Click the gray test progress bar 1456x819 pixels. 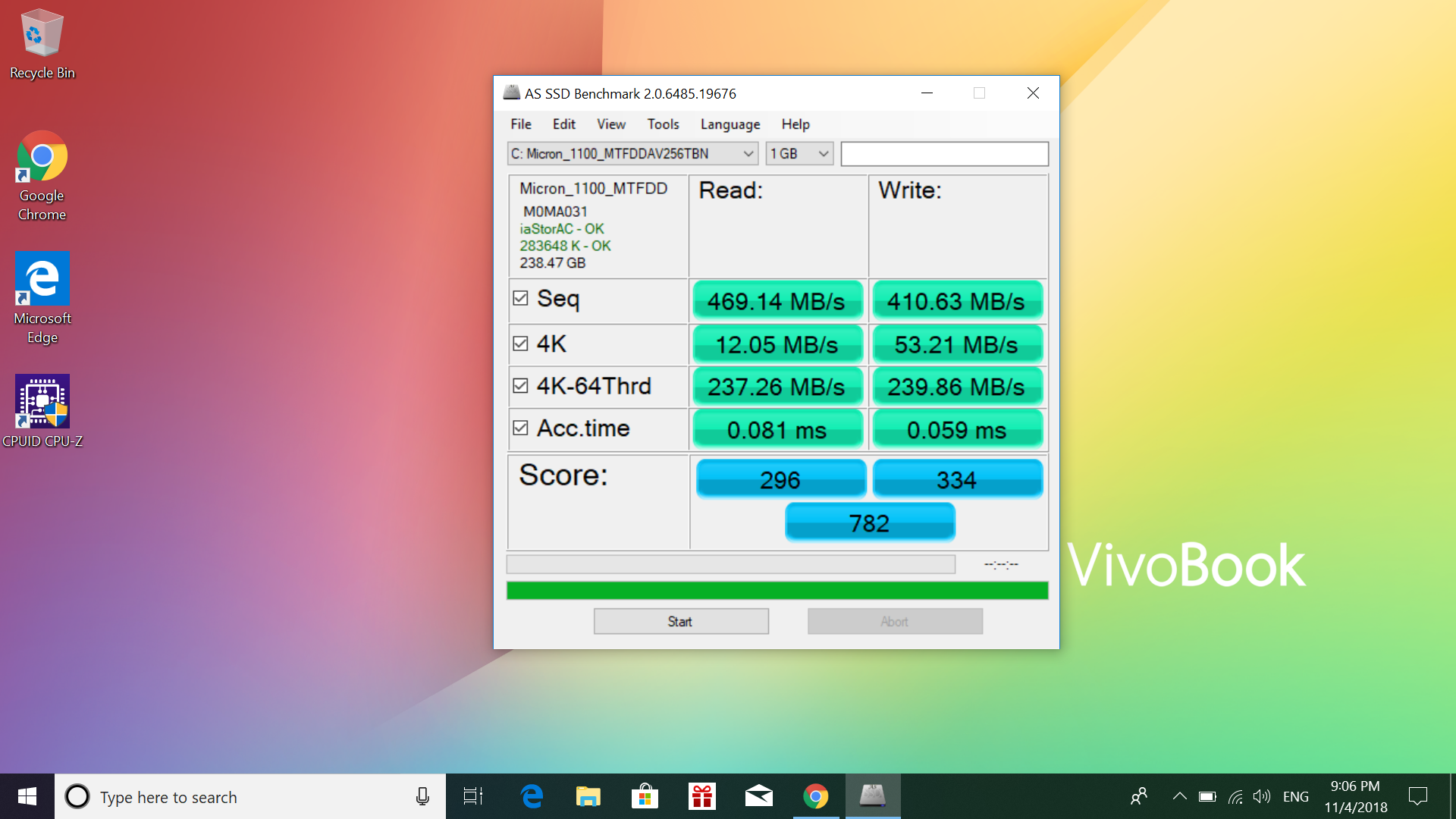[x=731, y=564]
